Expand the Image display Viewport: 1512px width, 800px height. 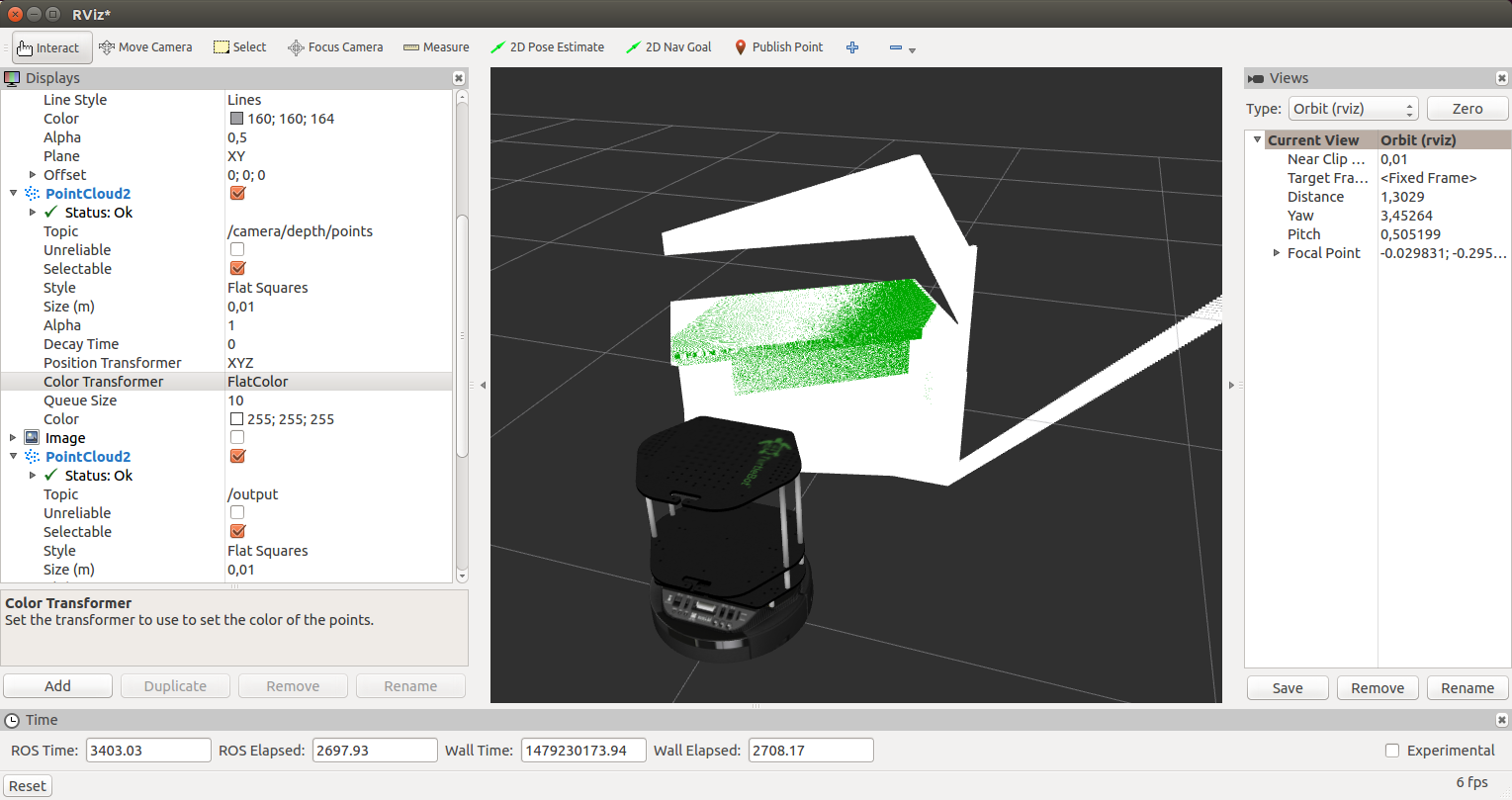coord(13,438)
